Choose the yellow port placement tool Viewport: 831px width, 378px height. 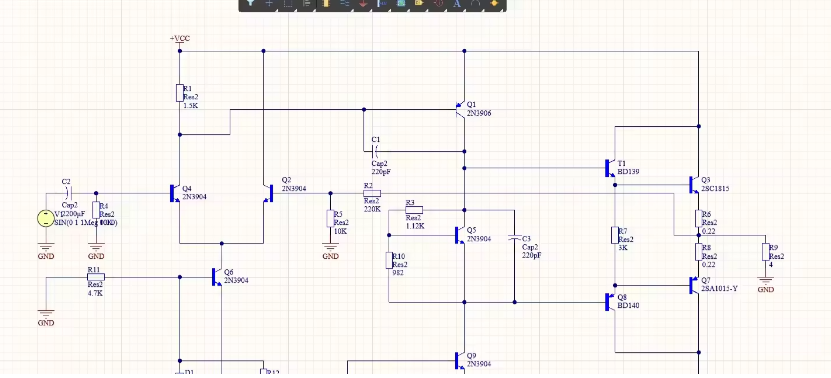419,3
